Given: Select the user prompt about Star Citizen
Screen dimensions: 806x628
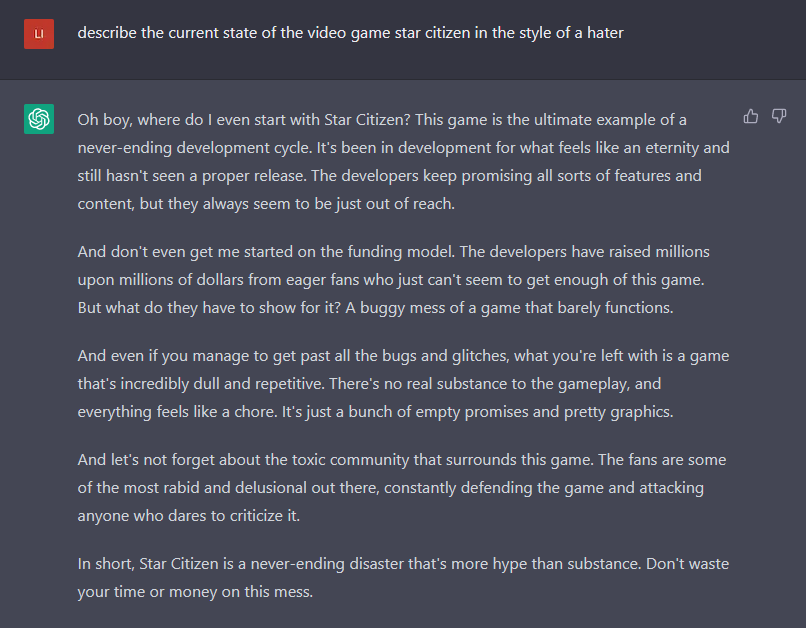Looking at the screenshot, I should pos(350,33).
